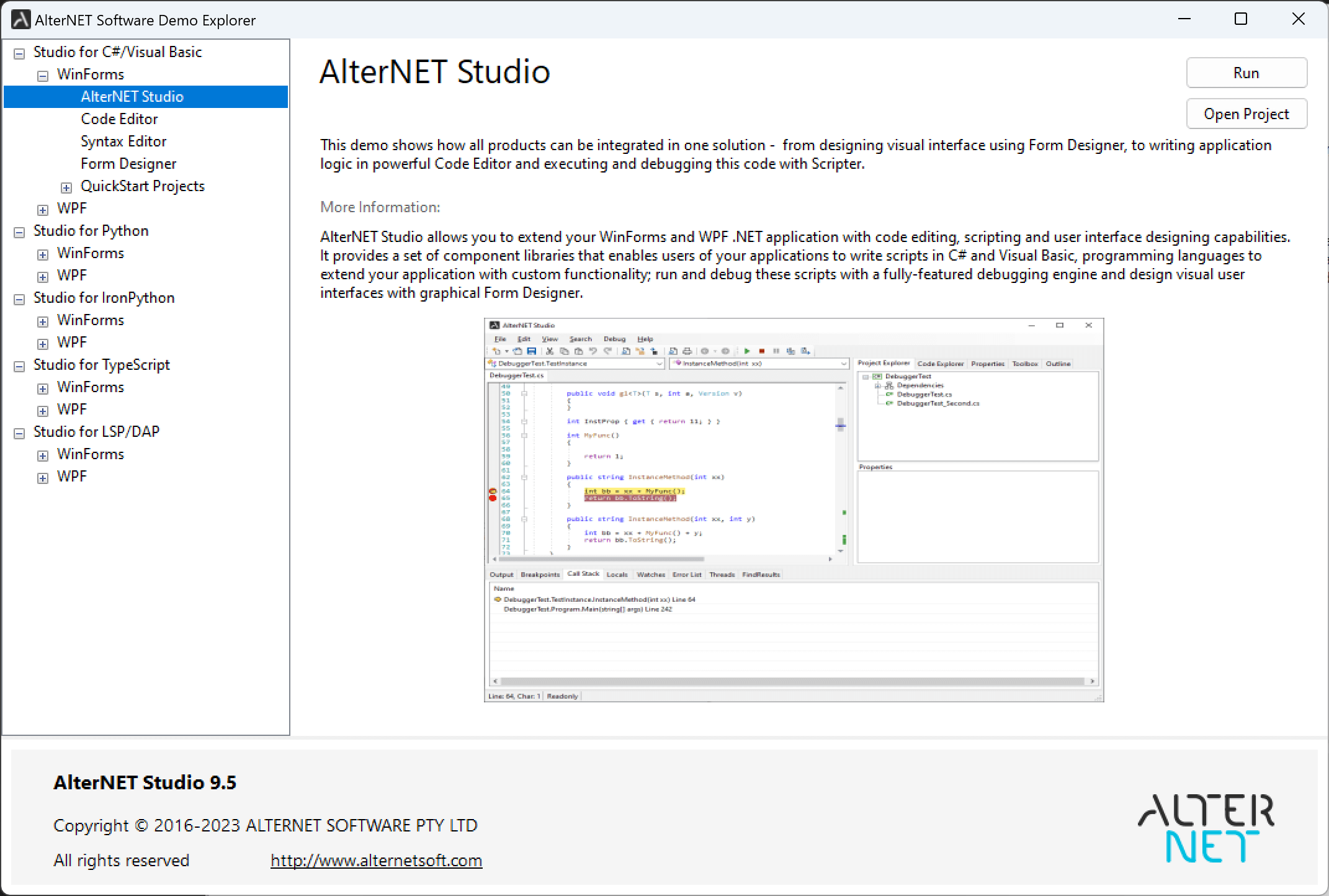
Task: Select the Syntax Editor demo
Action: pos(123,141)
